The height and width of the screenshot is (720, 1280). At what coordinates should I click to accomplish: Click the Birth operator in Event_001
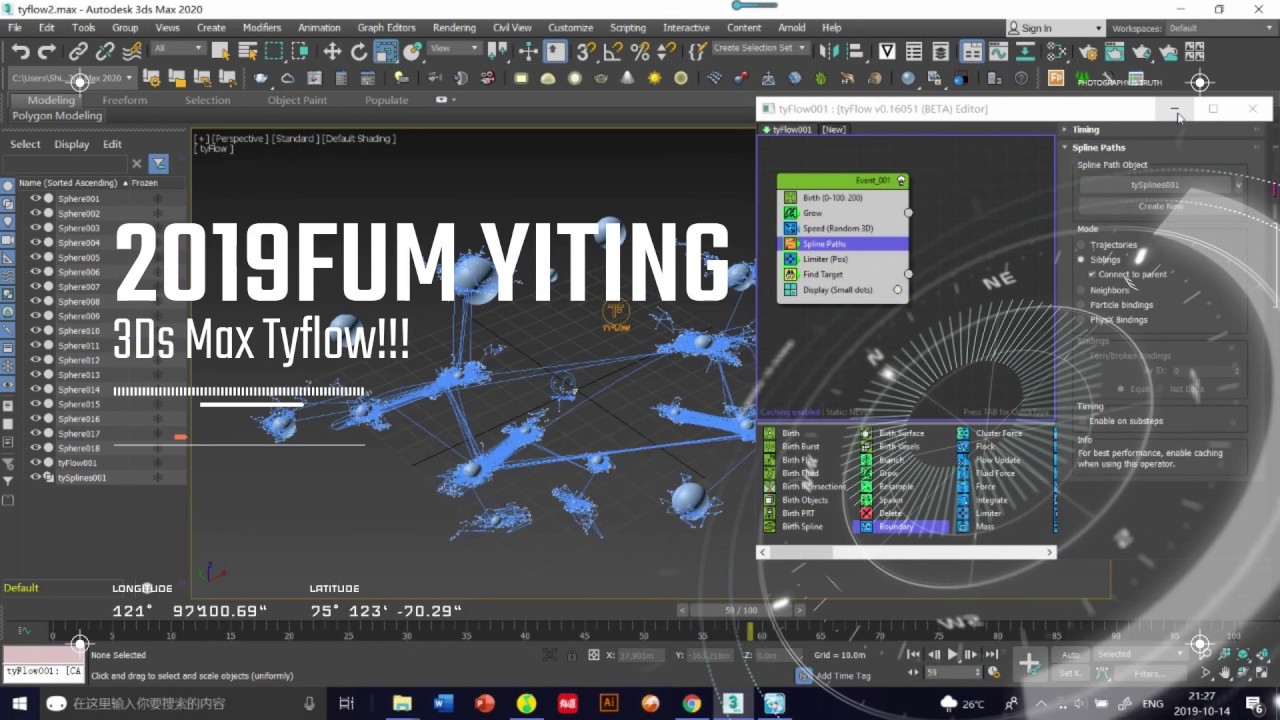pos(843,198)
